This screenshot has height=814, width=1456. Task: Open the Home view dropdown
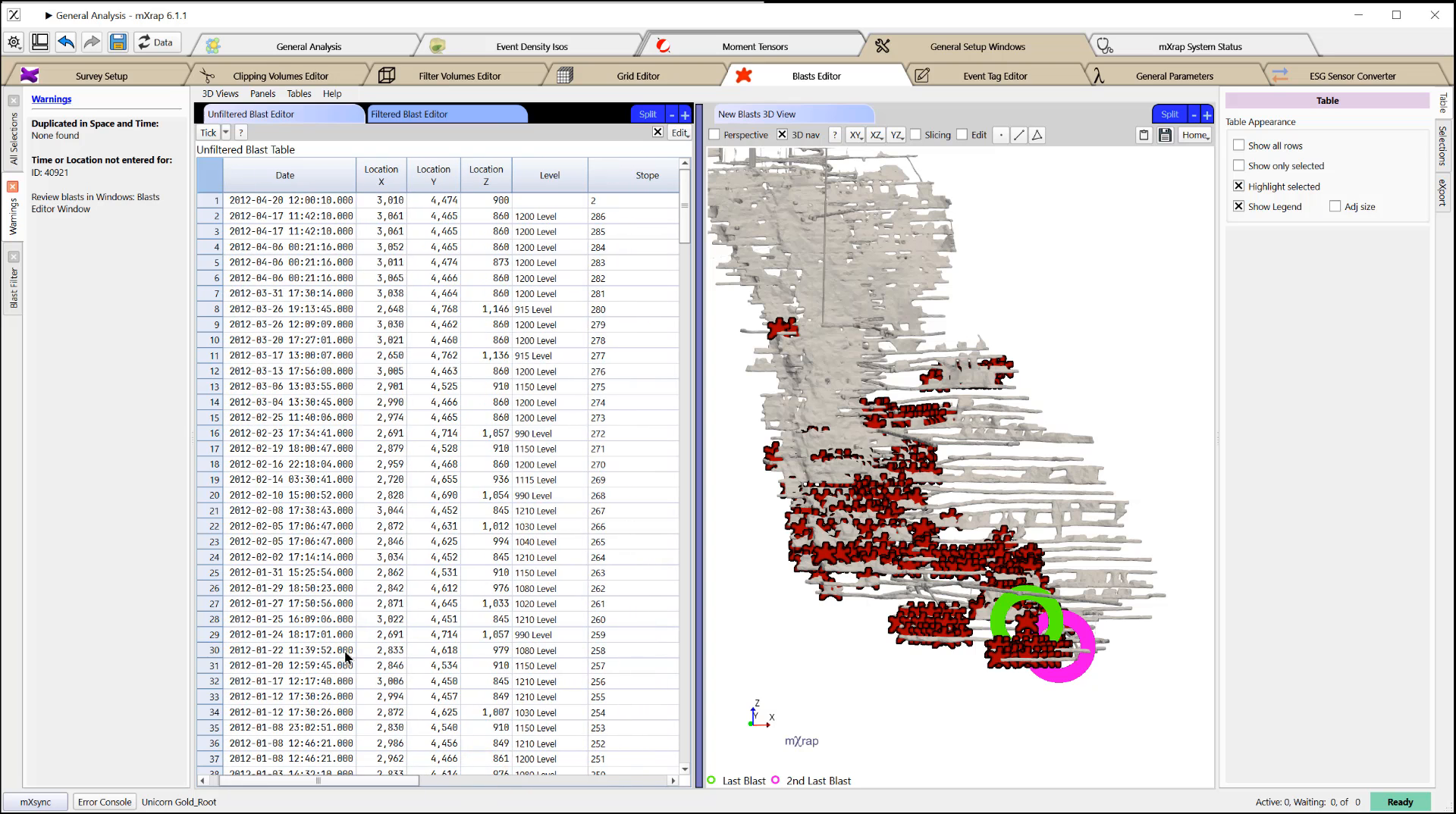click(1196, 135)
